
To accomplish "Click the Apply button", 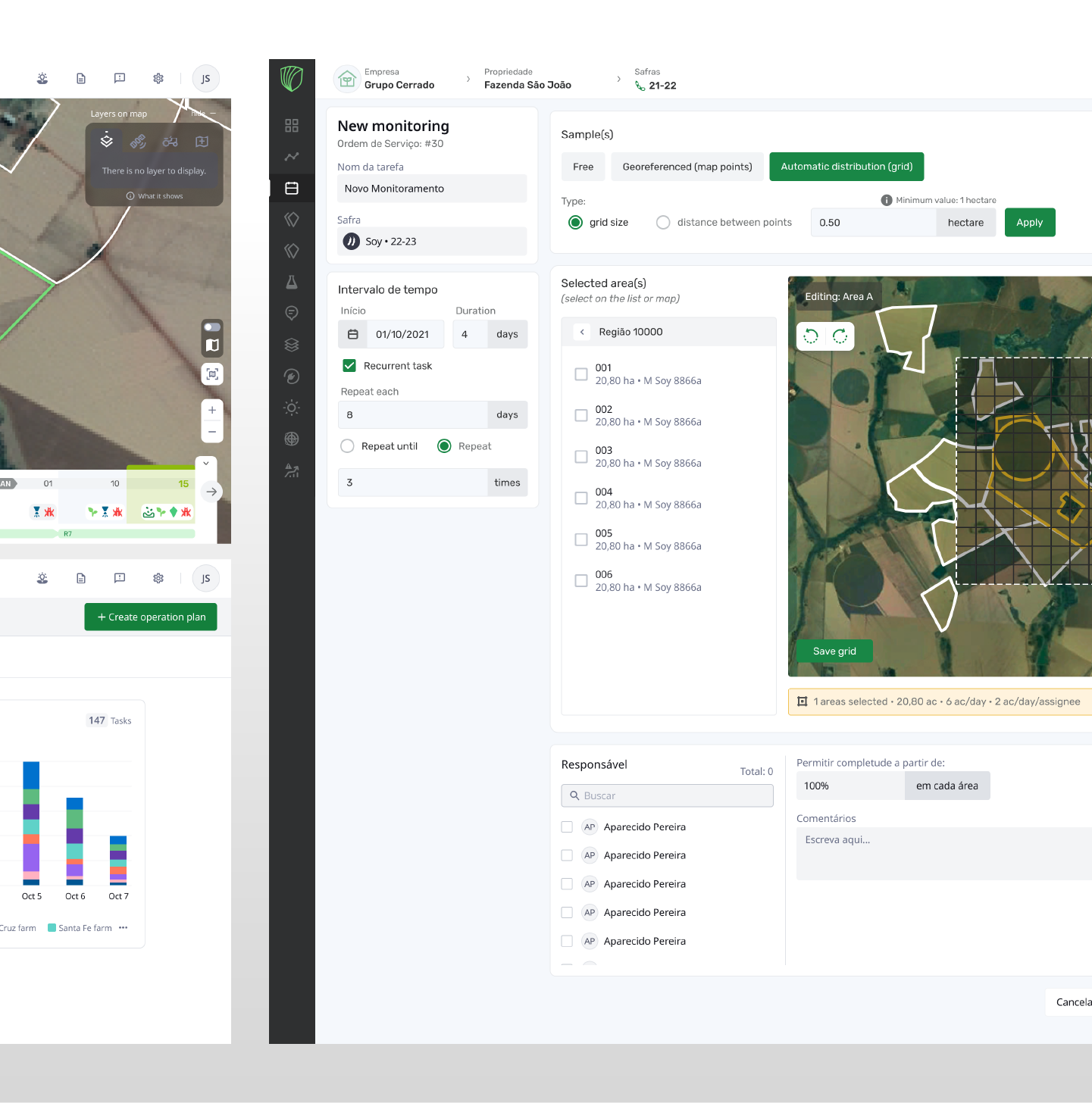I will click(x=1029, y=223).
